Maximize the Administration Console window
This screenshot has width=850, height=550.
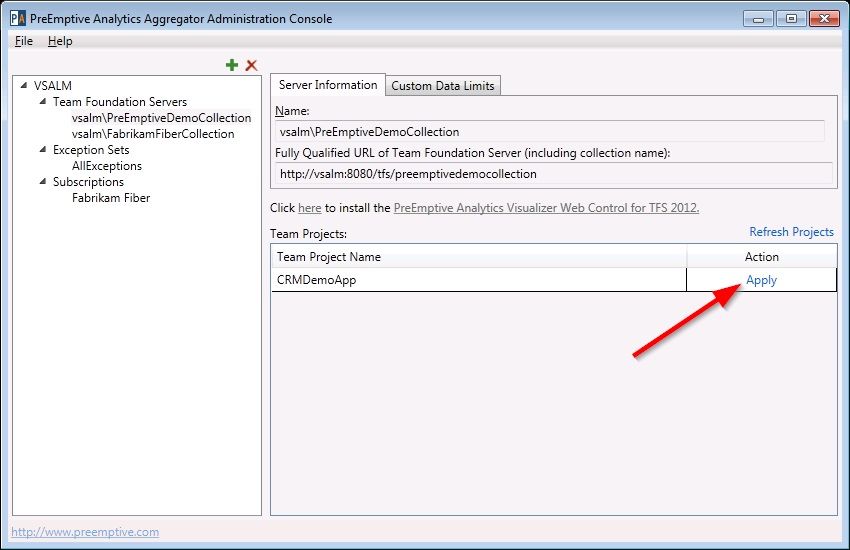[791, 19]
